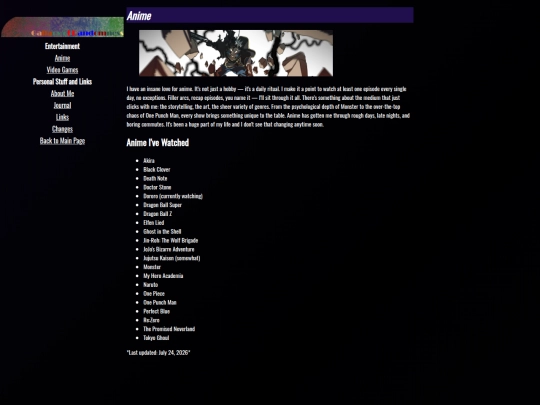Image resolution: width=540 pixels, height=405 pixels.
Task: Click the Last updated July 24 note
Action: (x=158, y=353)
